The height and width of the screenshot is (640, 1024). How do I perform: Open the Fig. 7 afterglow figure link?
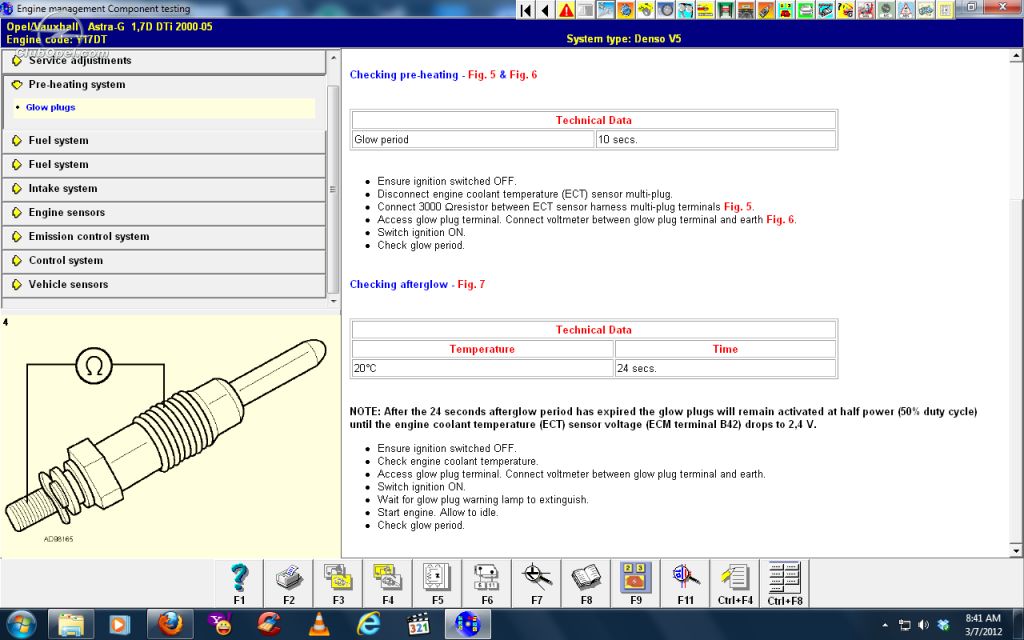(x=471, y=285)
